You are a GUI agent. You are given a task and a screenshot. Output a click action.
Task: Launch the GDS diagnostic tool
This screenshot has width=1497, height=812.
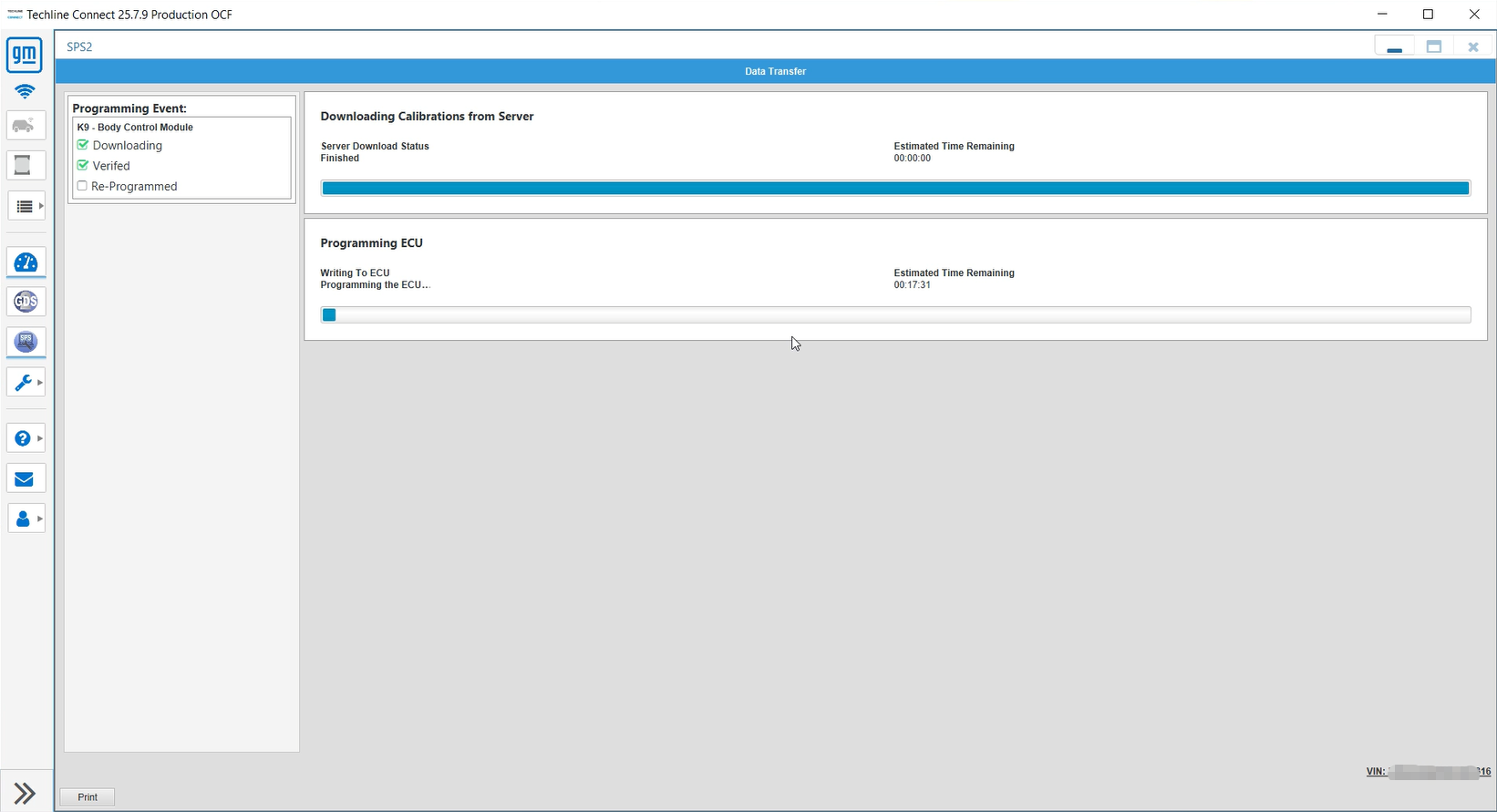coord(26,302)
